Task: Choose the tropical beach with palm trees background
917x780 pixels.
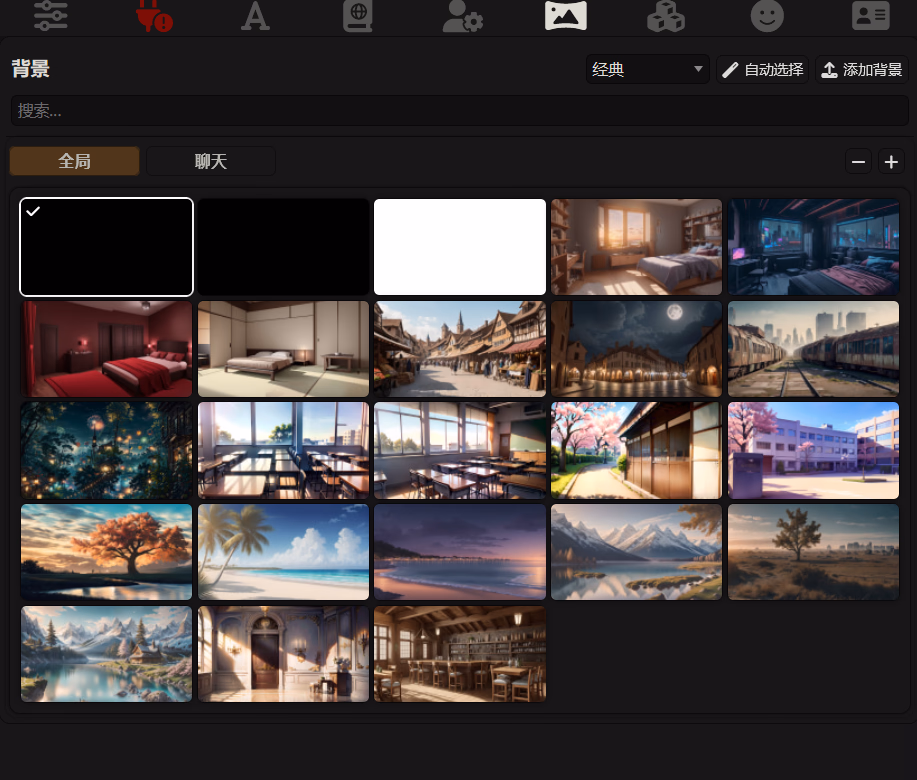Action: point(283,552)
